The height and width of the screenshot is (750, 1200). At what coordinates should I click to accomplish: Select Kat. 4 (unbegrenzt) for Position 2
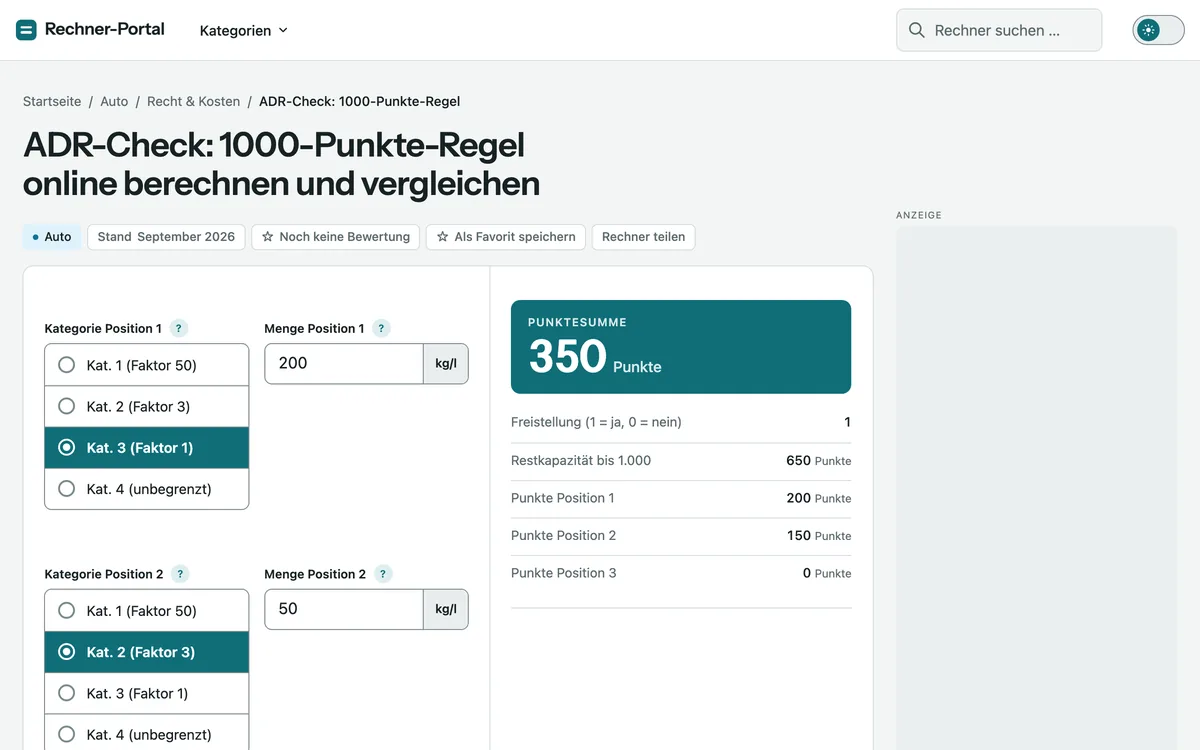click(x=147, y=734)
